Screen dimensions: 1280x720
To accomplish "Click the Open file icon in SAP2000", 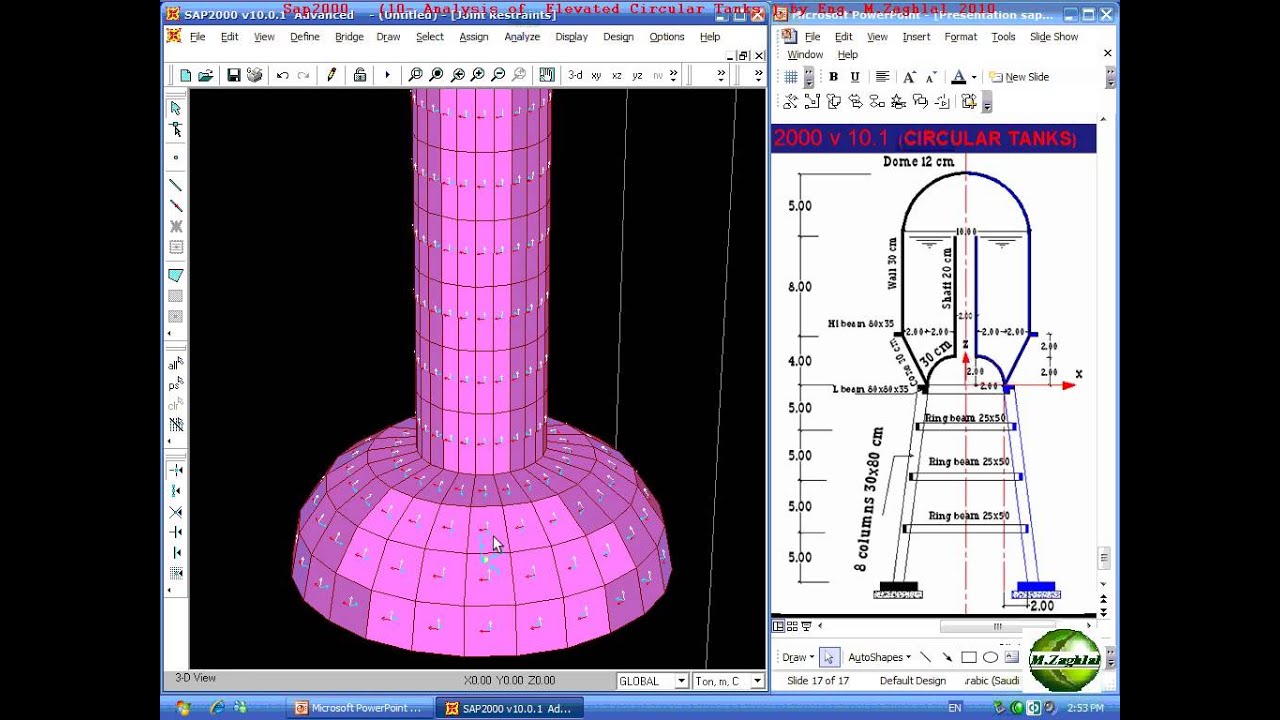I will pos(206,75).
